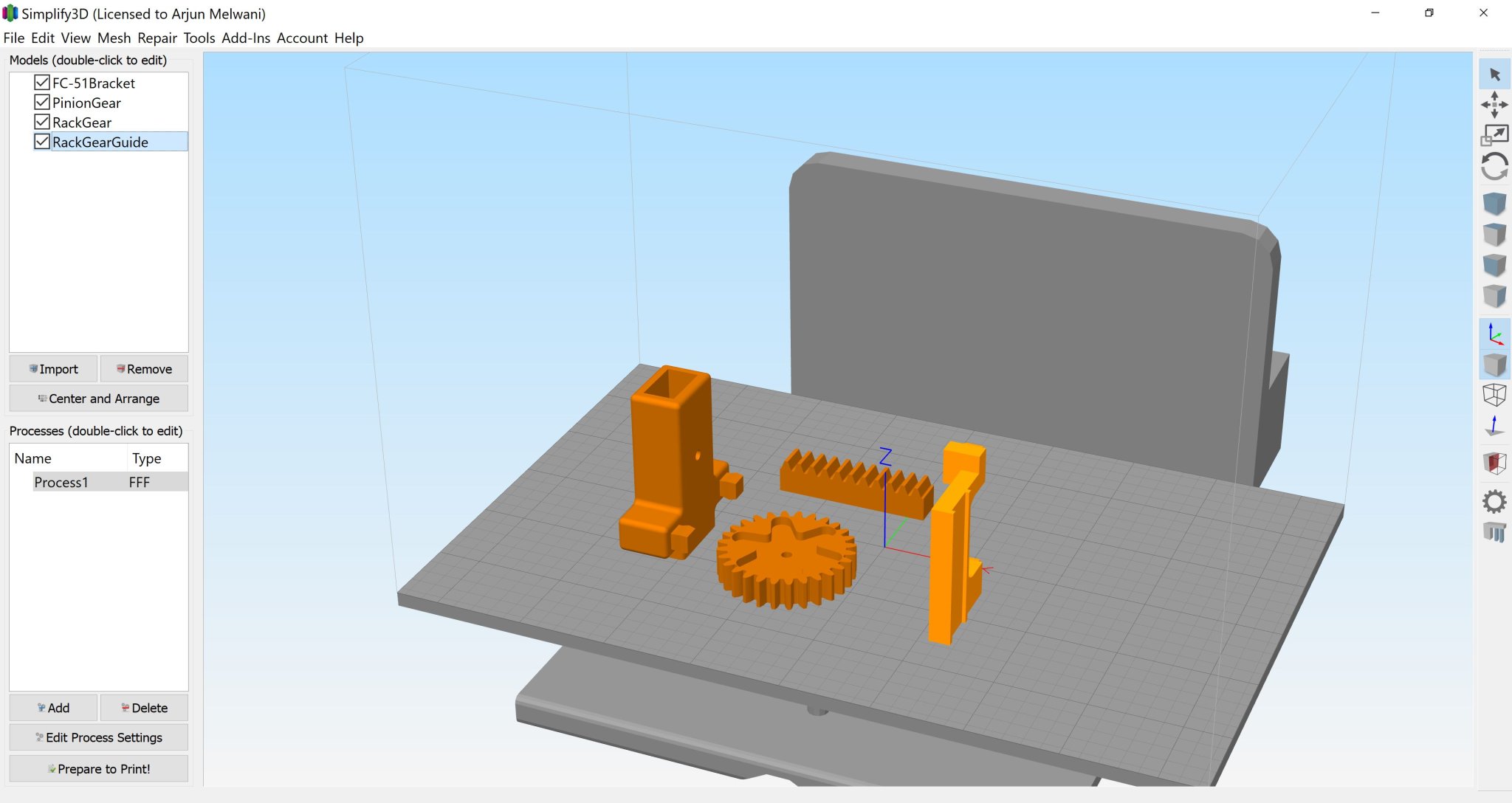Choose the scale model tool

pos(1494,135)
